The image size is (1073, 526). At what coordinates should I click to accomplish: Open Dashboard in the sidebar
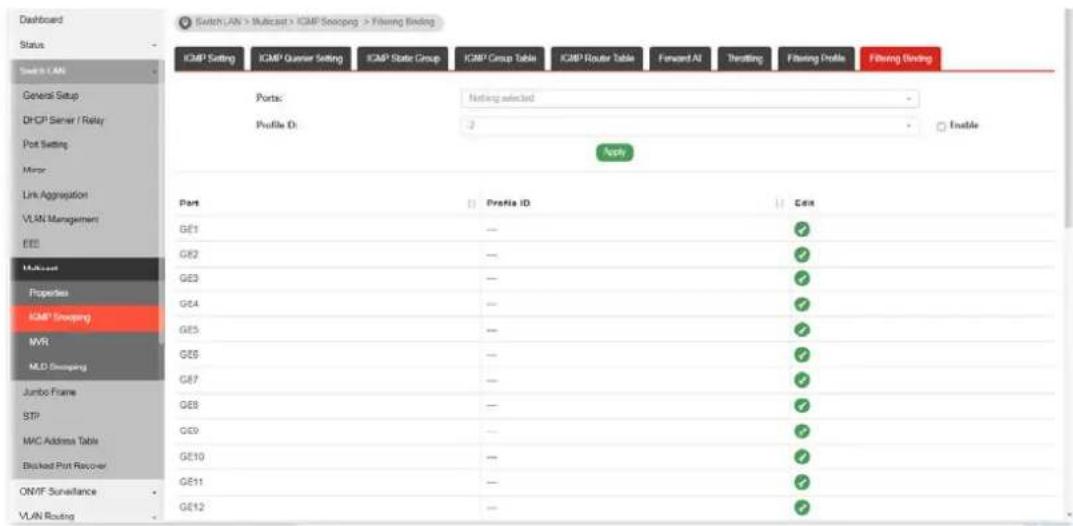pyautogui.click(x=42, y=21)
